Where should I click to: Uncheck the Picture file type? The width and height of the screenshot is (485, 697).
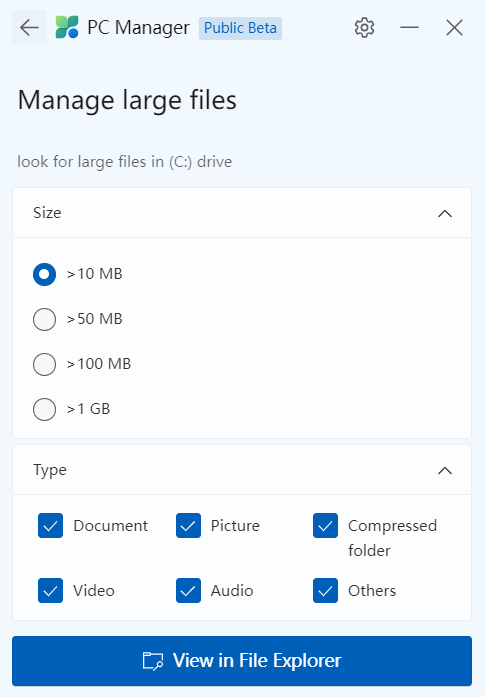click(188, 526)
